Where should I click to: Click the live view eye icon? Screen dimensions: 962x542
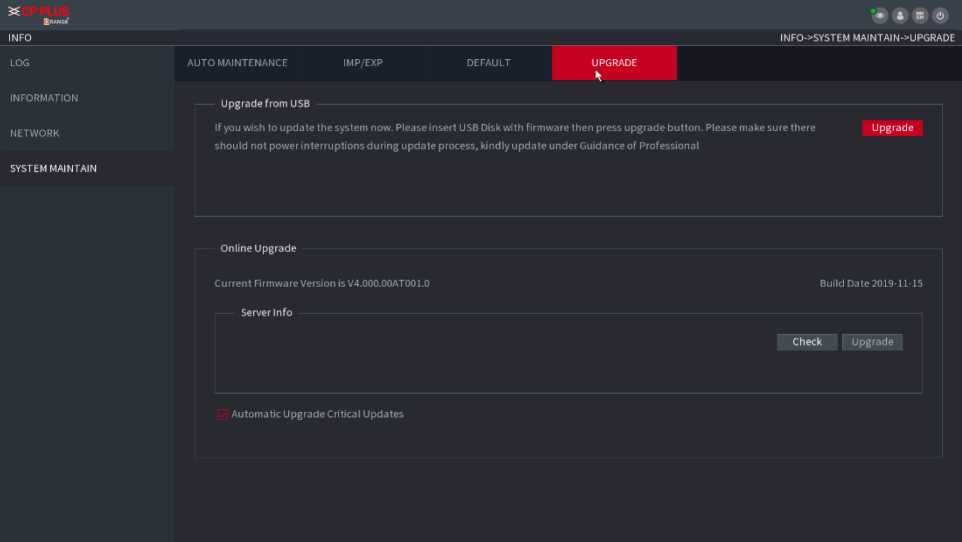(879, 15)
